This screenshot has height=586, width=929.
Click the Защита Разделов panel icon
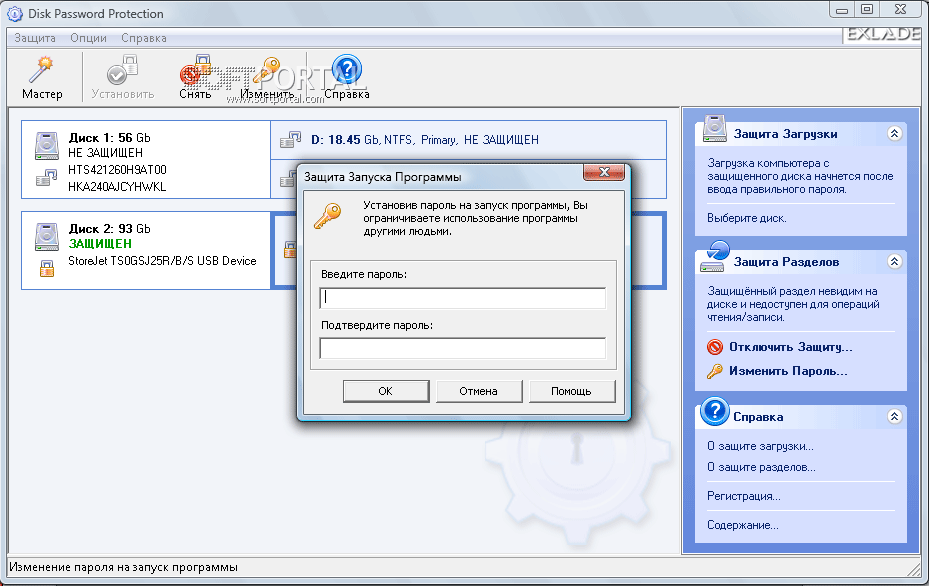pos(715,257)
